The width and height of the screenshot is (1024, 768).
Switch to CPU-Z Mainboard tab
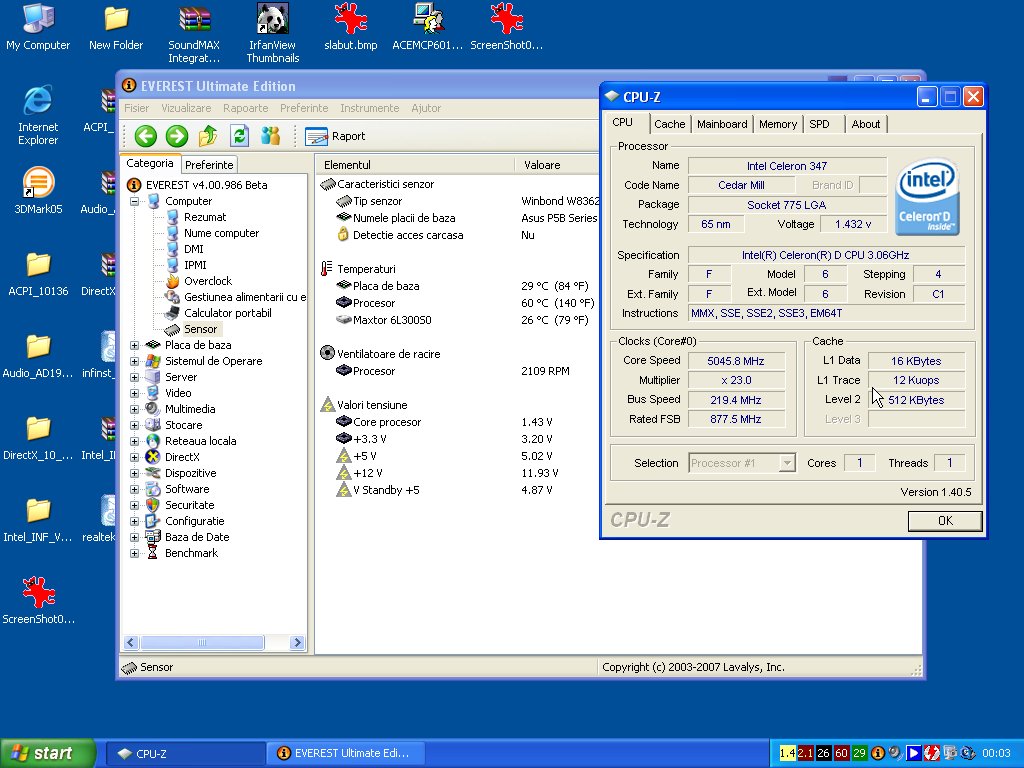click(x=722, y=124)
